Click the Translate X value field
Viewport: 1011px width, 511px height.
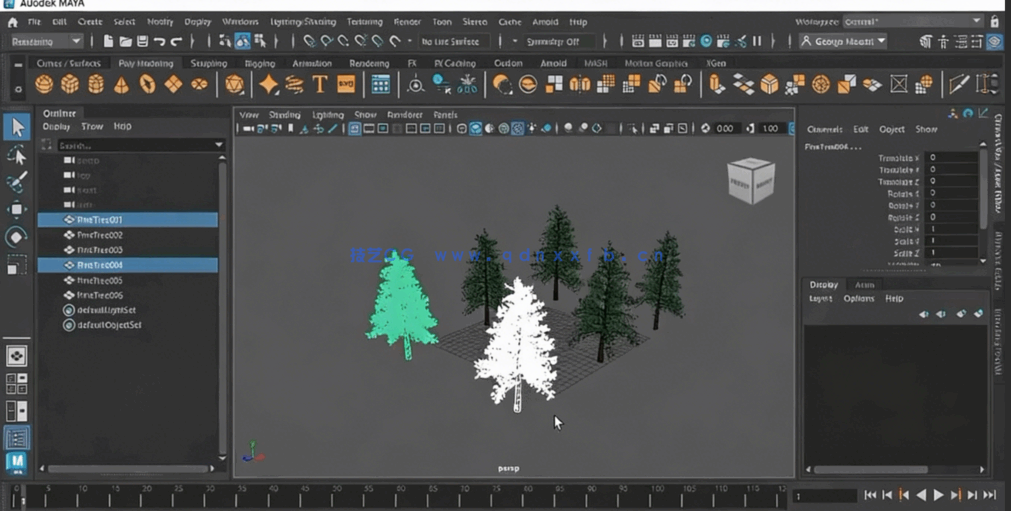click(951, 158)
